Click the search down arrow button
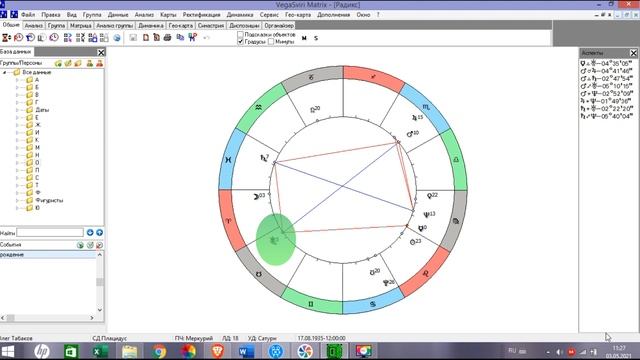 point(90,233)
